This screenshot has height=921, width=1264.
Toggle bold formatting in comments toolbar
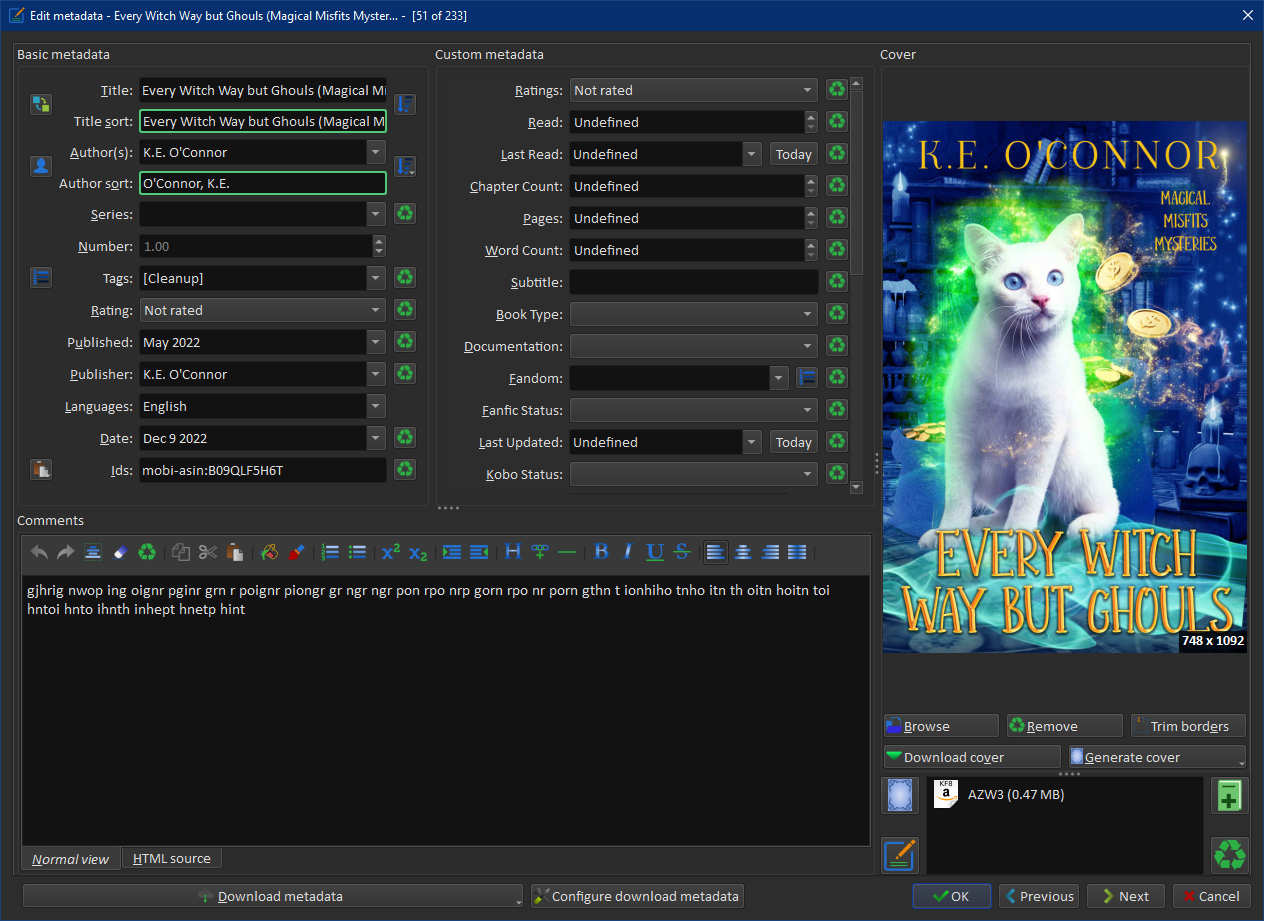coord(601,552)
